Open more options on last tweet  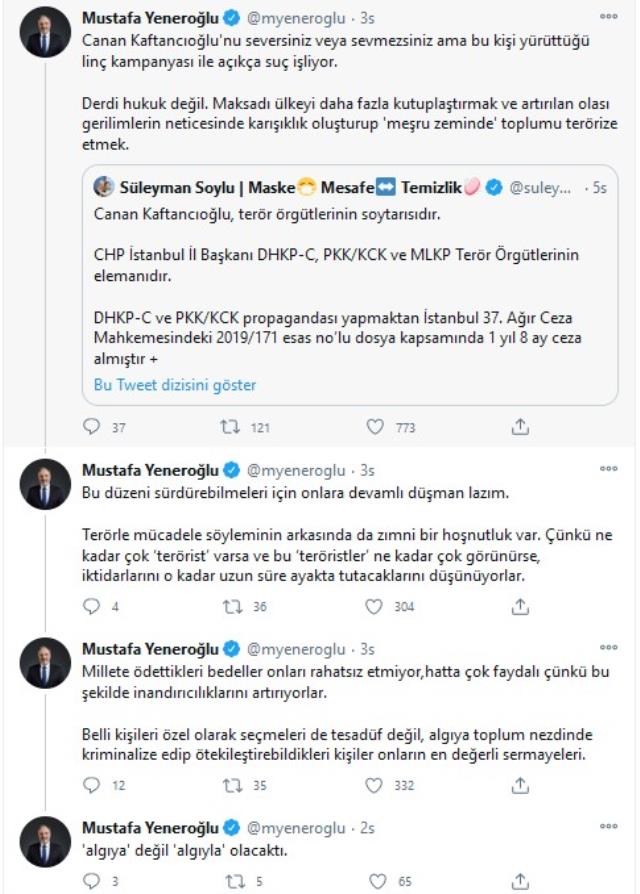pos(608,827)
